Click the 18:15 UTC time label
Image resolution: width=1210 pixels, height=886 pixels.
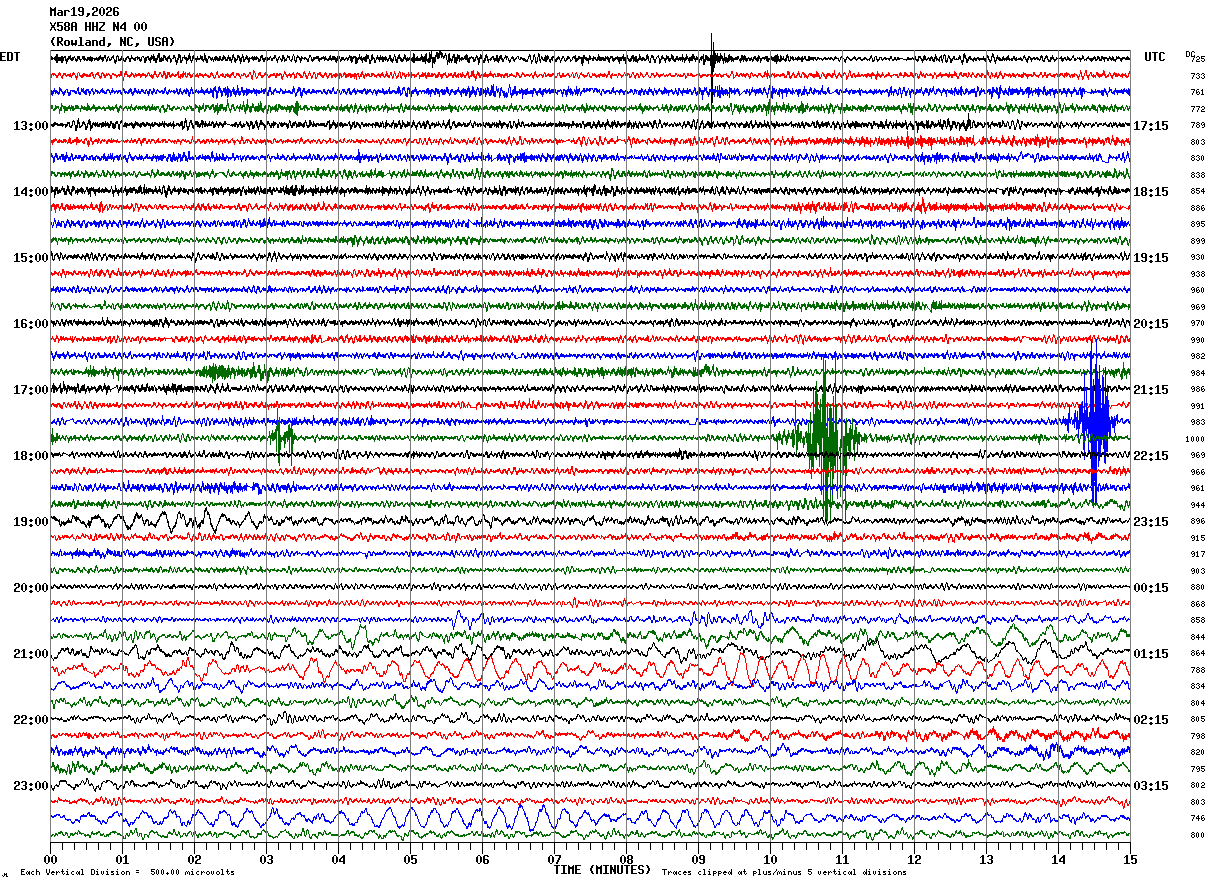coord(1151,192)
